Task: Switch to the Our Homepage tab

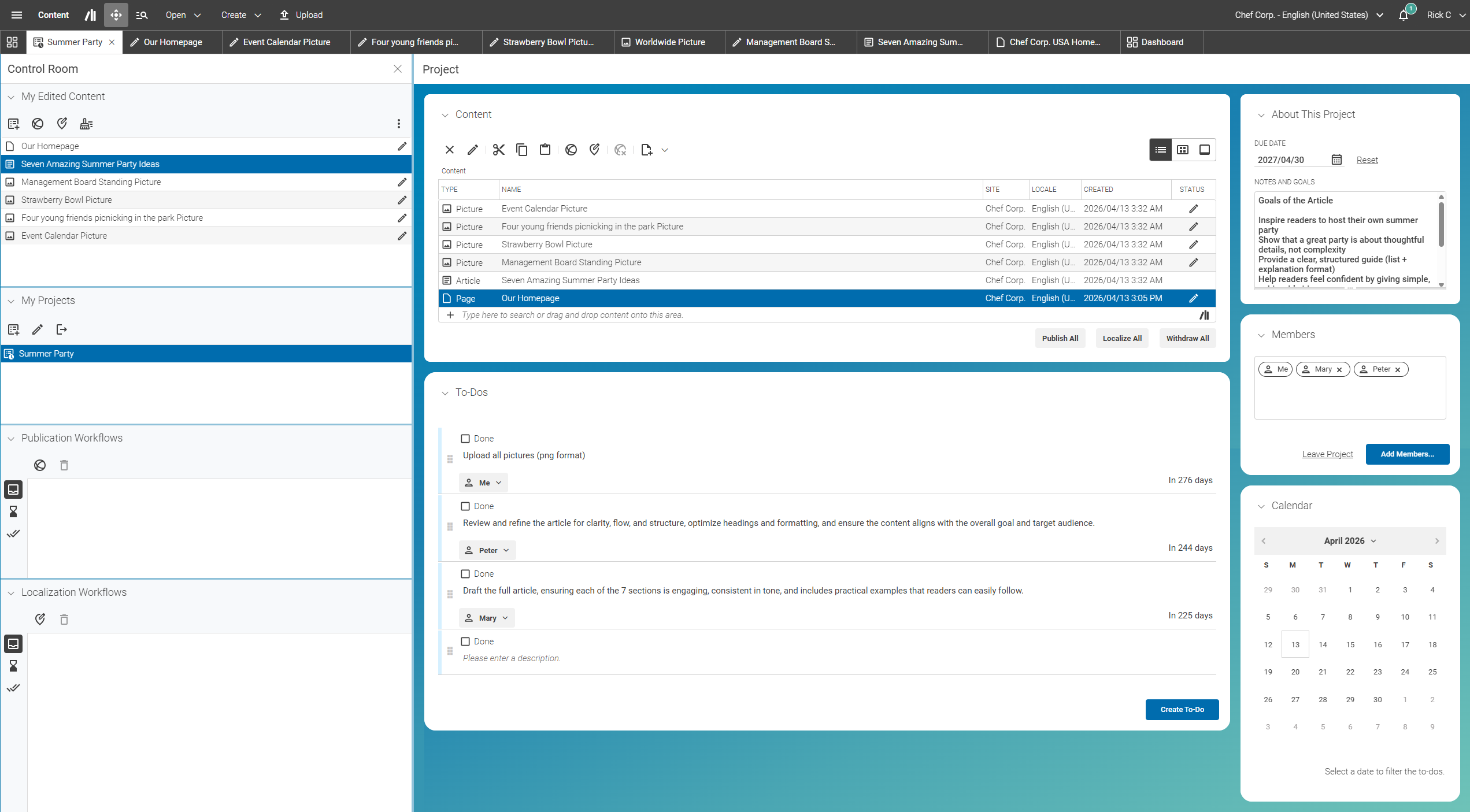Action: click(x=172, y=42)
